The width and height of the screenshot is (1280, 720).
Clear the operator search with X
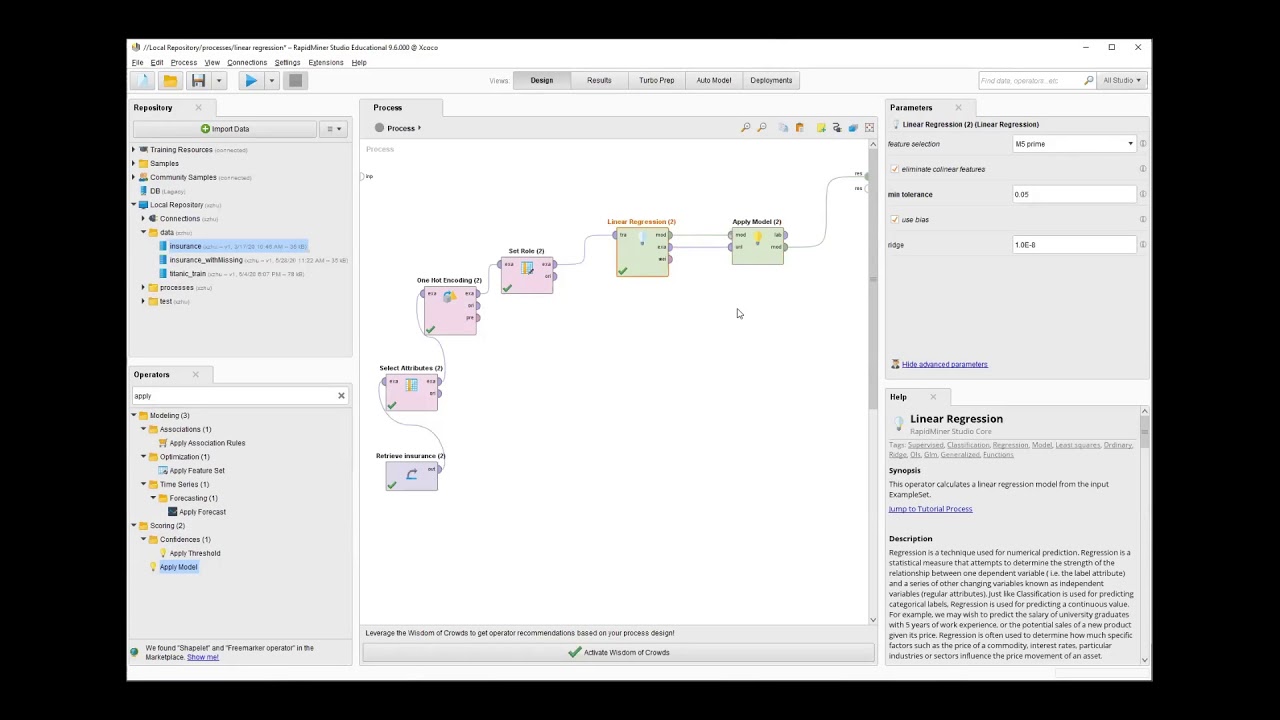tap(341, 396)
